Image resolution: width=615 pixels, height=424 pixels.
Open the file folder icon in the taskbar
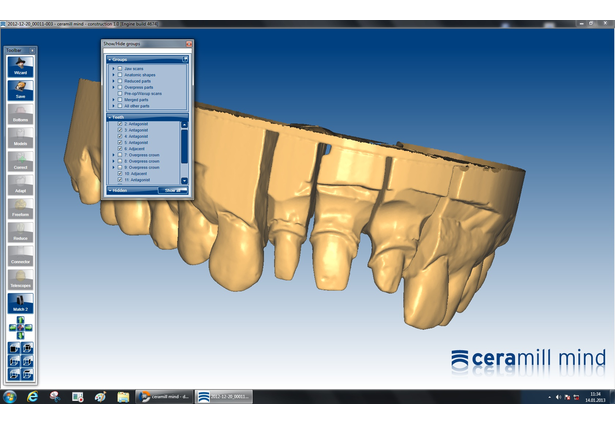(123, 397)
